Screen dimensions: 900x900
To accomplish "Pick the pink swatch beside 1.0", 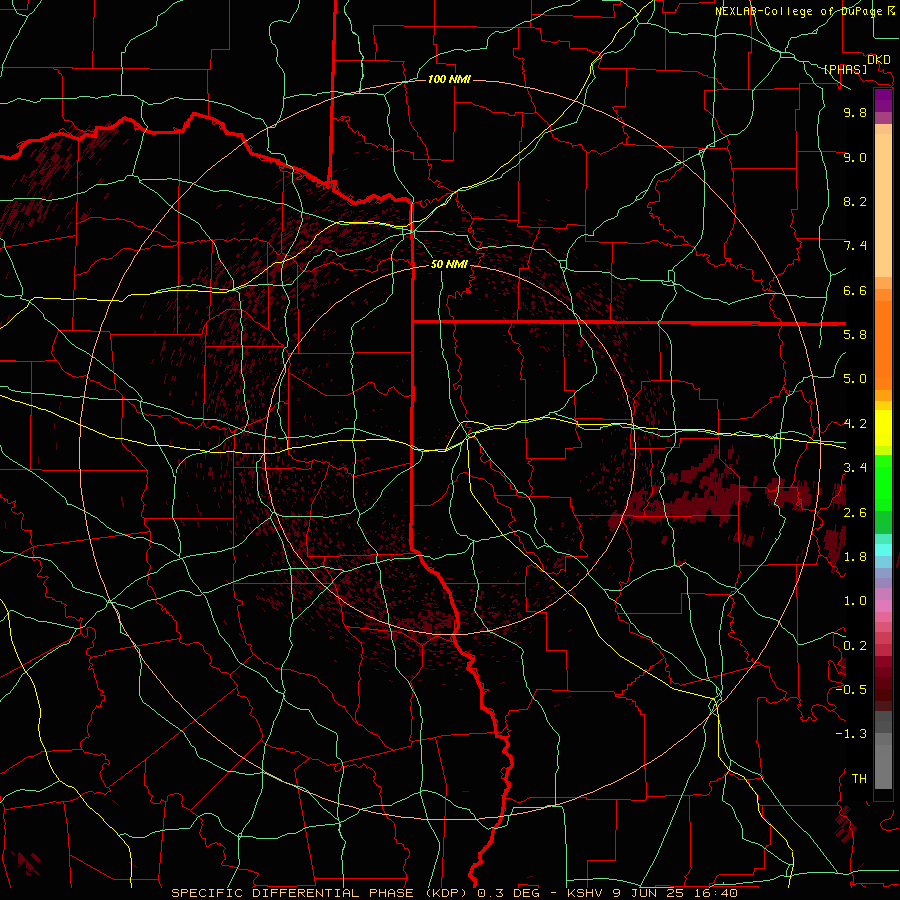I will coord(883,606).
